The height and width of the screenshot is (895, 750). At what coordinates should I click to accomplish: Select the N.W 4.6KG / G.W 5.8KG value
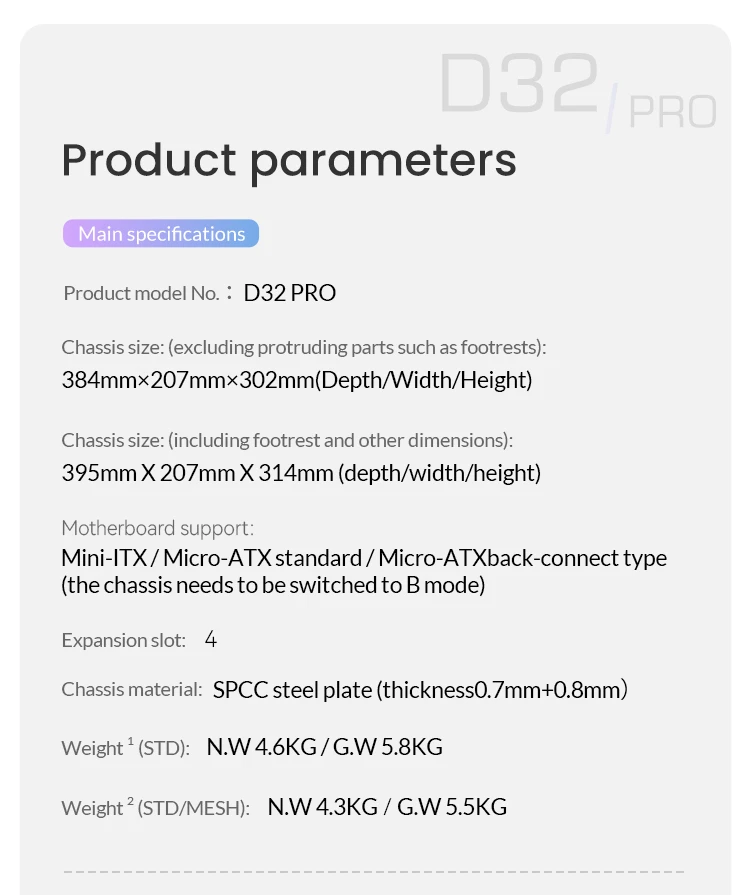point(324,747)
